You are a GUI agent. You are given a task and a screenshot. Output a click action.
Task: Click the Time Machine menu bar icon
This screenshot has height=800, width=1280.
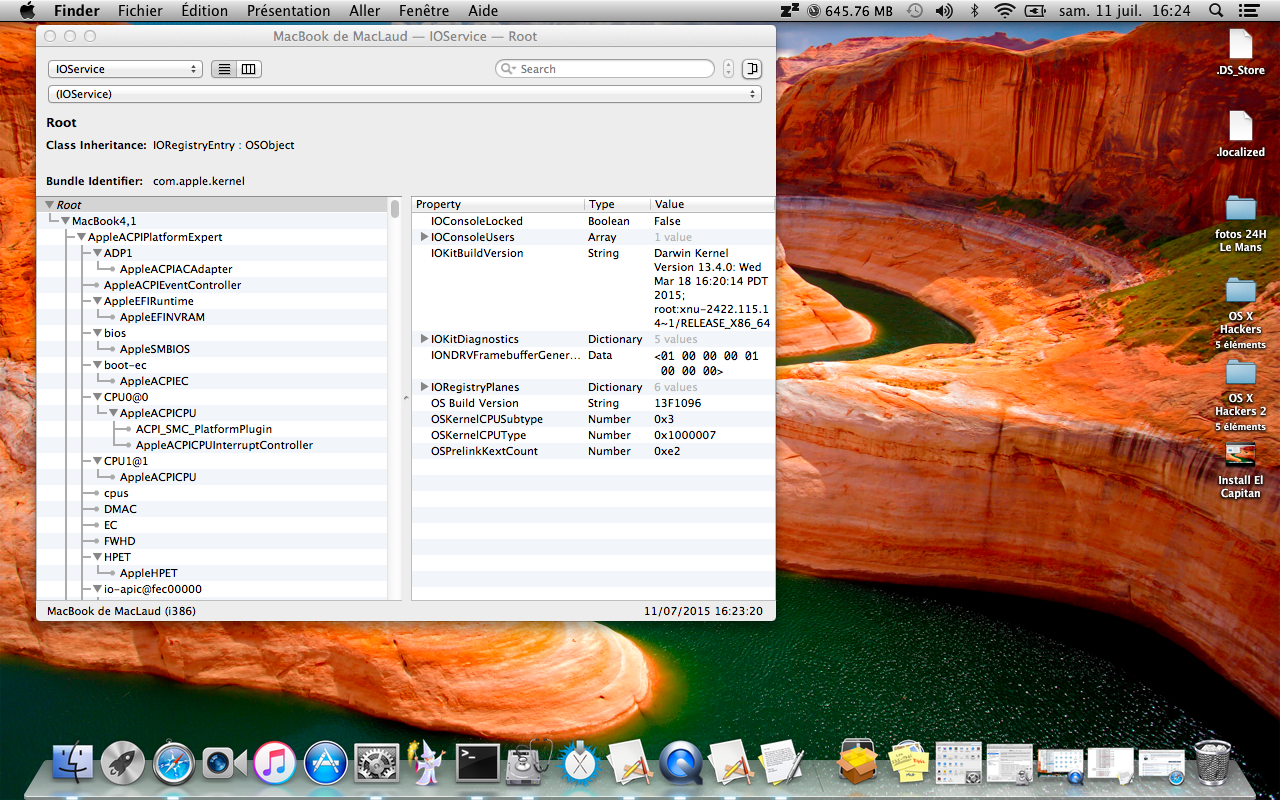[914, 11]
